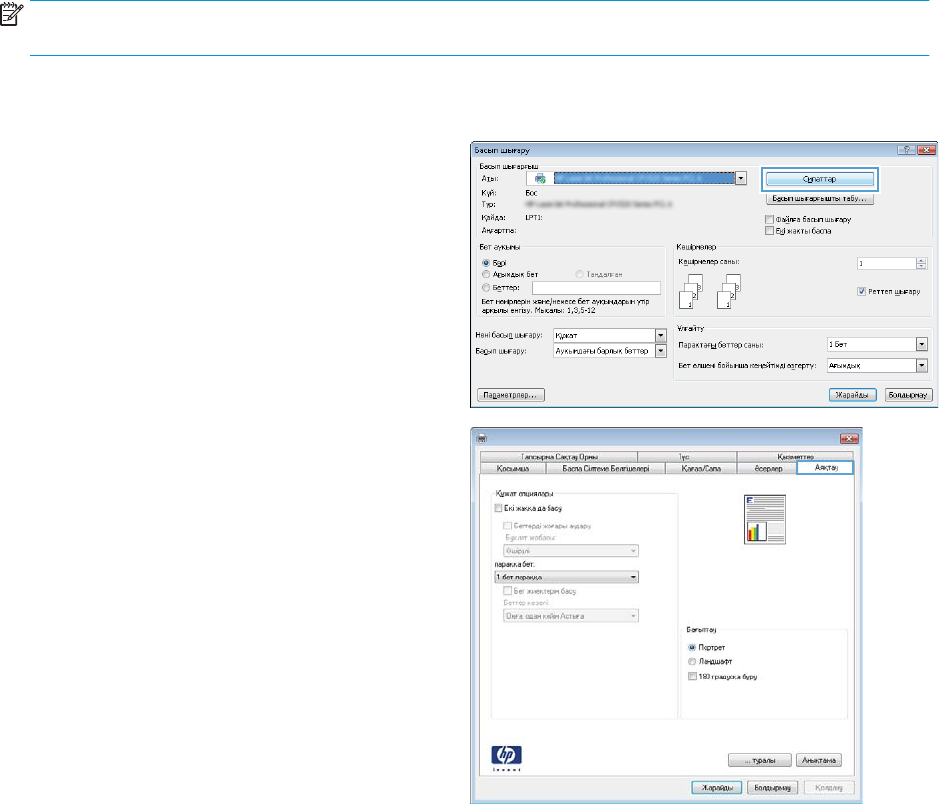Click the LPT1: port text
The height and width of the screenshot is (804, 939).
(x=534, y=217)
